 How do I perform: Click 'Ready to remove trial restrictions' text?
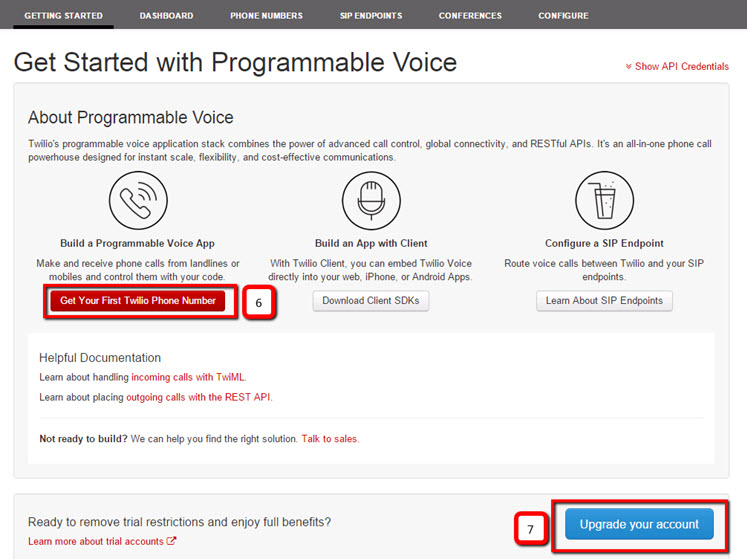pyautogui.click(x=180, y=522)
